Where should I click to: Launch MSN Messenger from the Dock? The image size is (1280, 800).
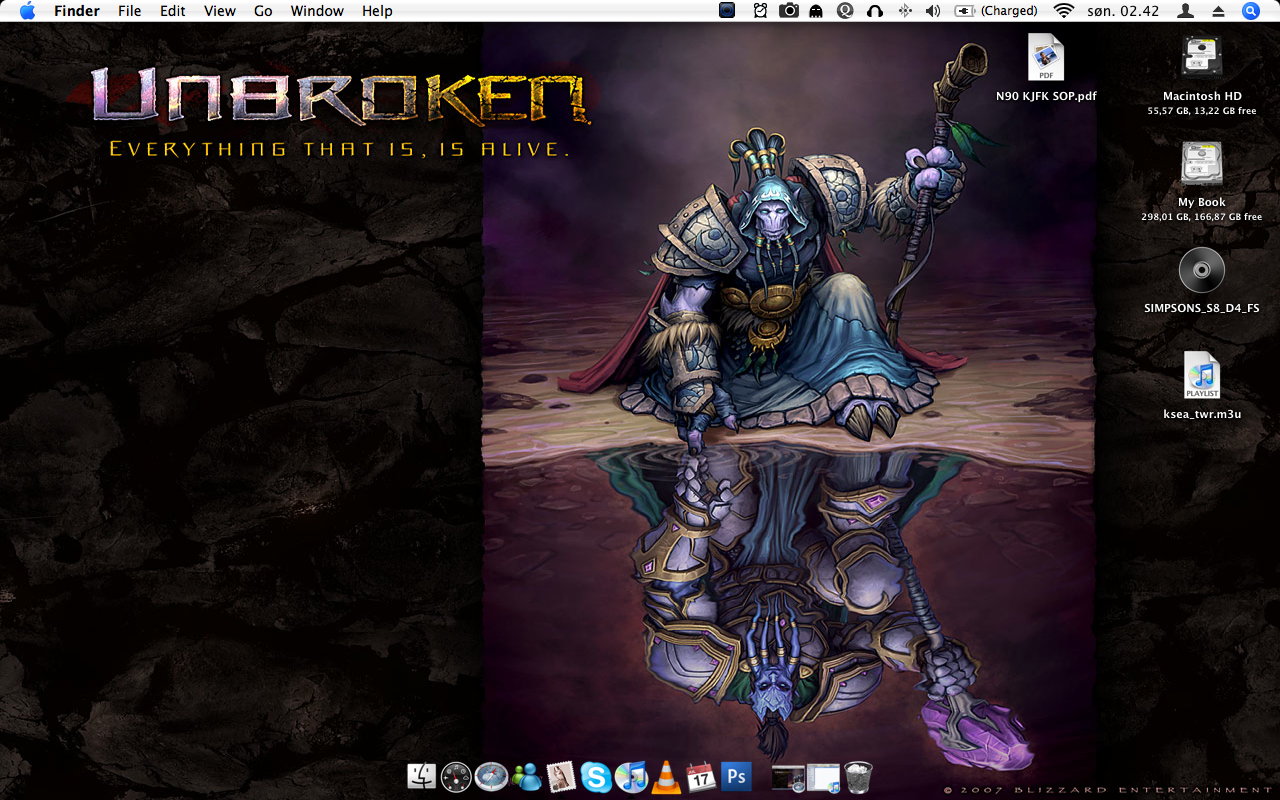tap(526, 776)
